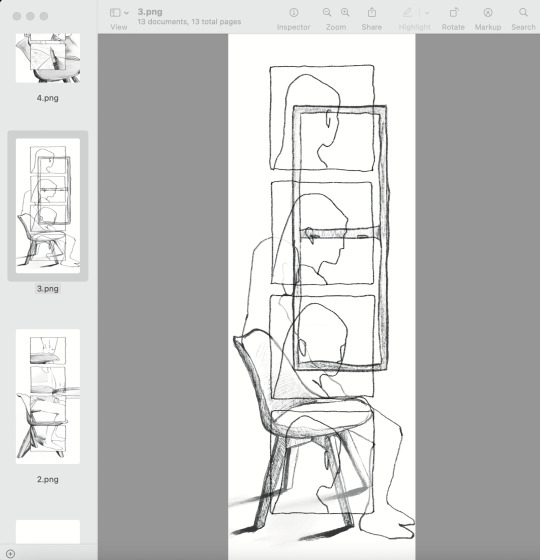
Task: Select the Highlight pen tool
Action: point(408,13)
